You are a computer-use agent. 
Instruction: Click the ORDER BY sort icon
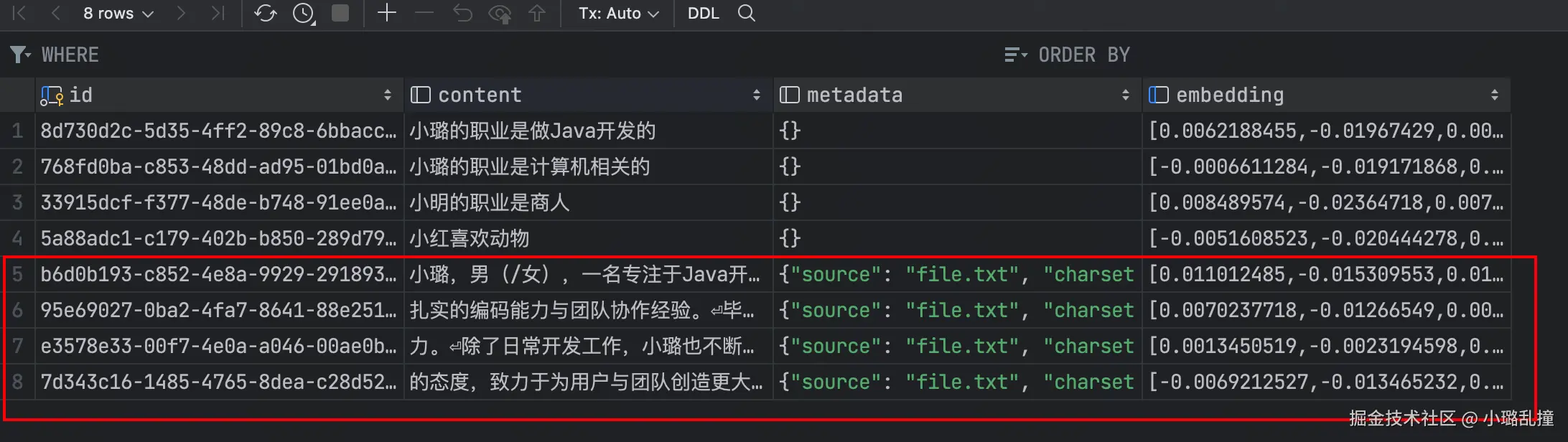coord(1015,55)
